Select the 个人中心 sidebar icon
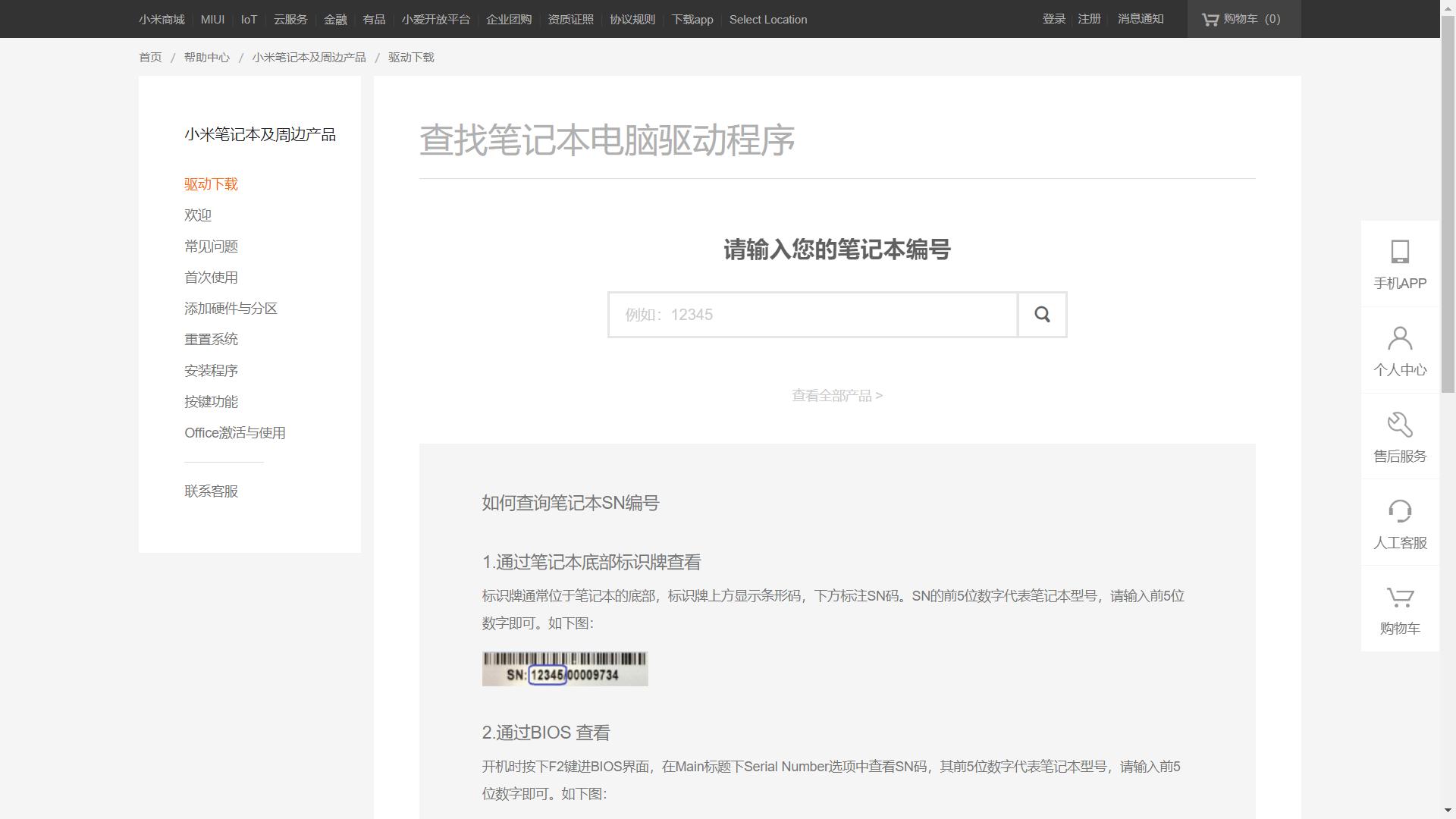This screenshot has height=819, width=1456. 1398,350
